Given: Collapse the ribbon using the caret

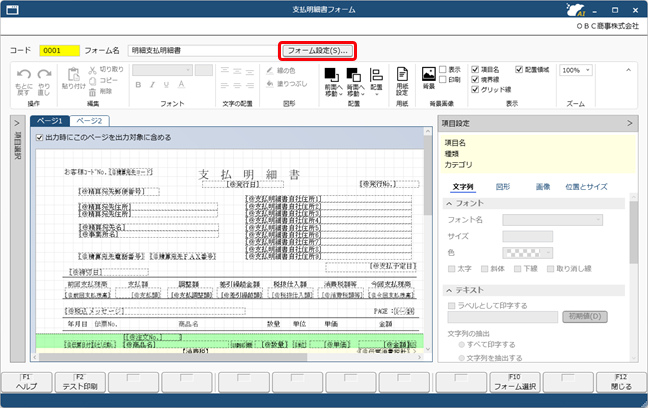Looking at the screenshot, I should pyautogui.click(x=629, y=70).
